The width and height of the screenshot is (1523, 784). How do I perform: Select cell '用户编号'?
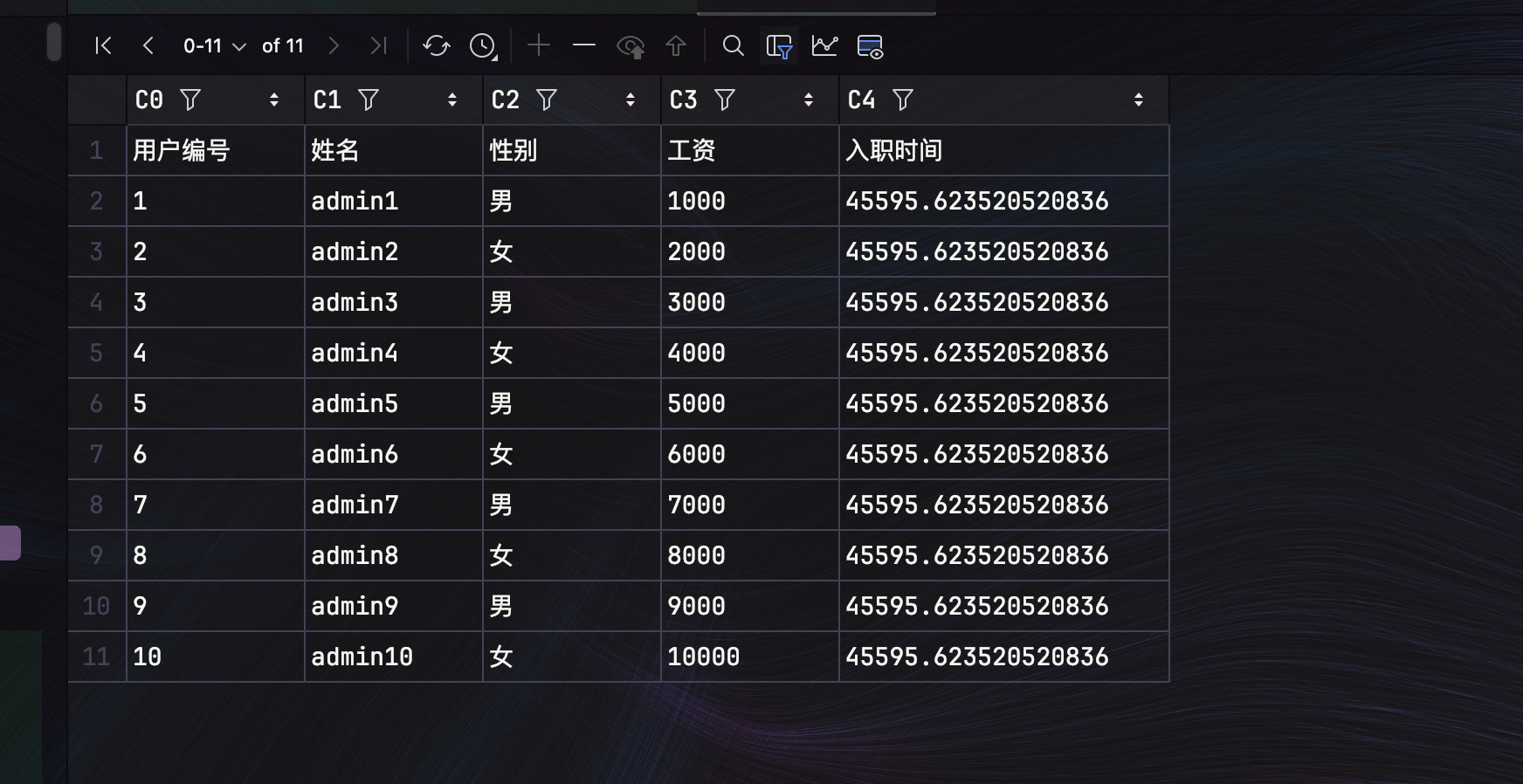click(x=216, y=150)
